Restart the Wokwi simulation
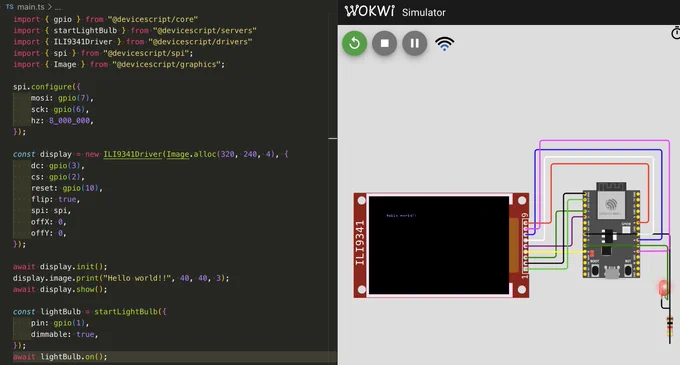Viewport: 680px width, 365px height. (354, 43)
